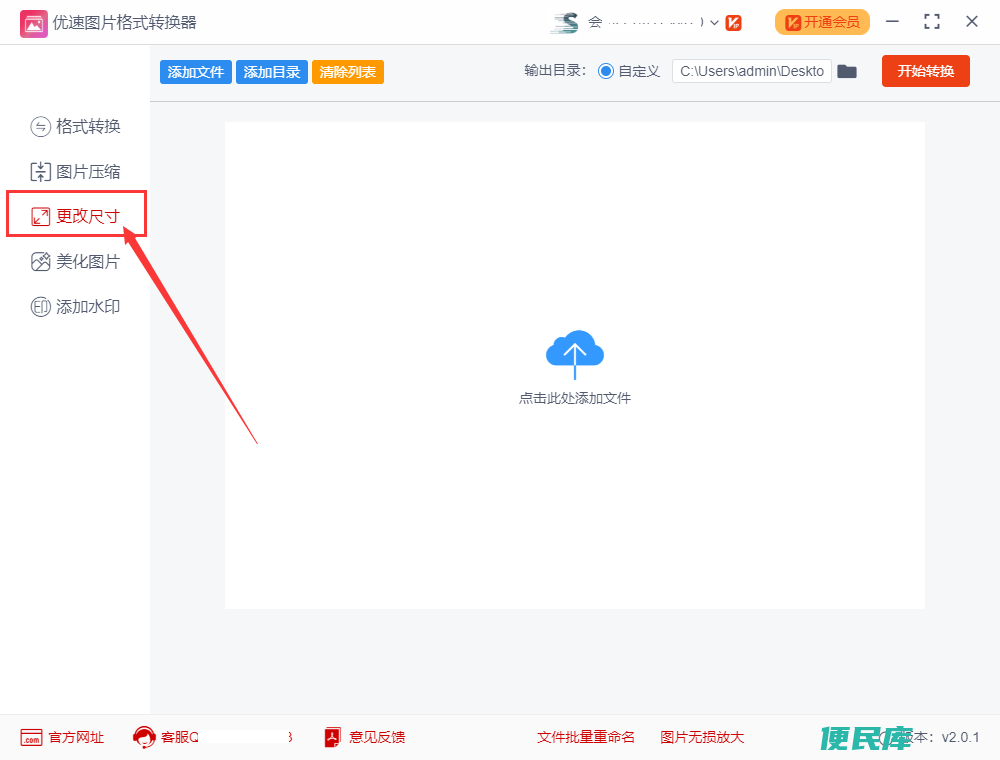Viewport: 1000px width, 760px height.
Task: Open the 图片压缩 image compression section
Action: coord(75,172)
